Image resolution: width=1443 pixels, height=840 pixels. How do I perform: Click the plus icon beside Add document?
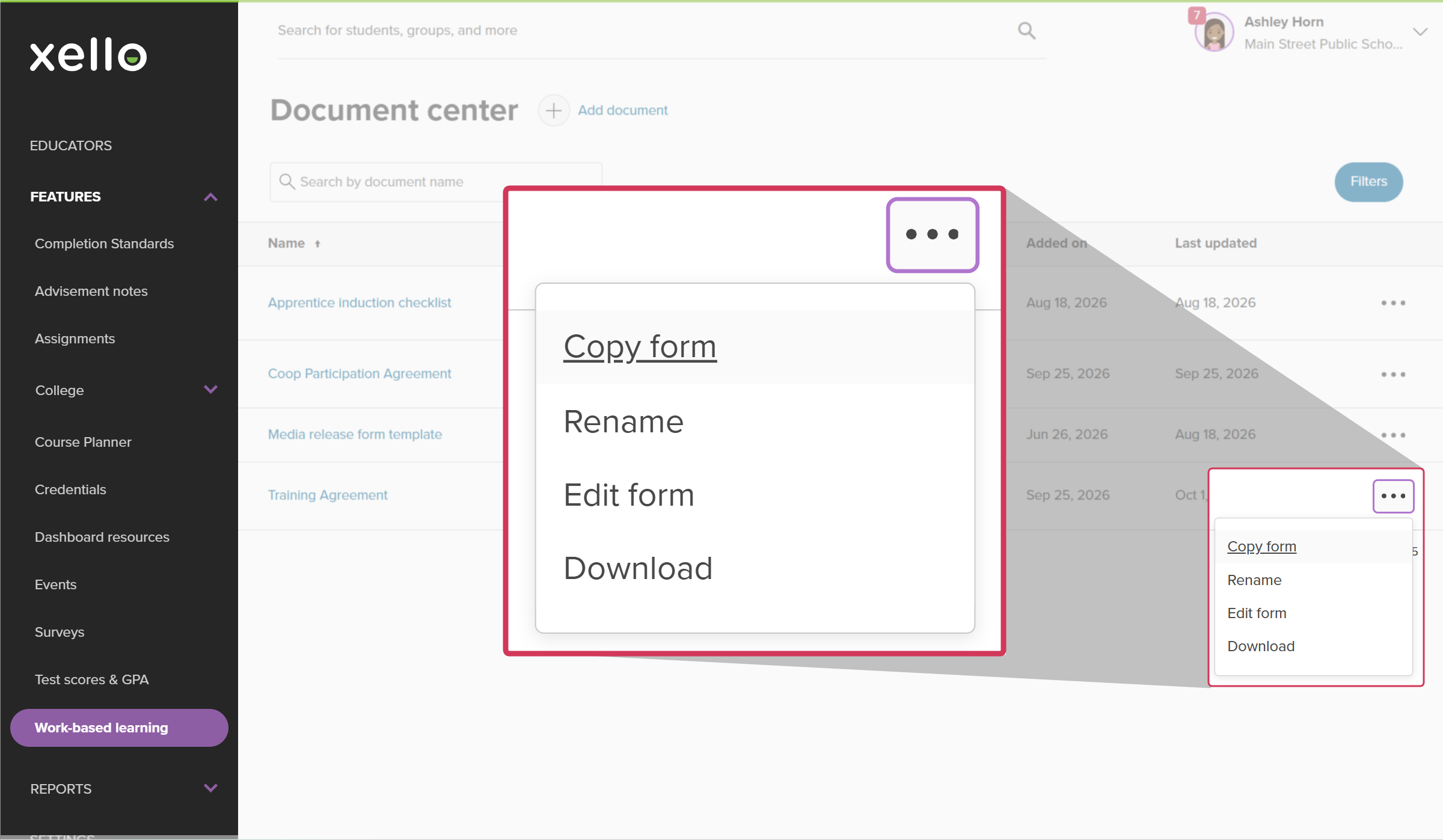pyautogui.click(x=553, y=111)
